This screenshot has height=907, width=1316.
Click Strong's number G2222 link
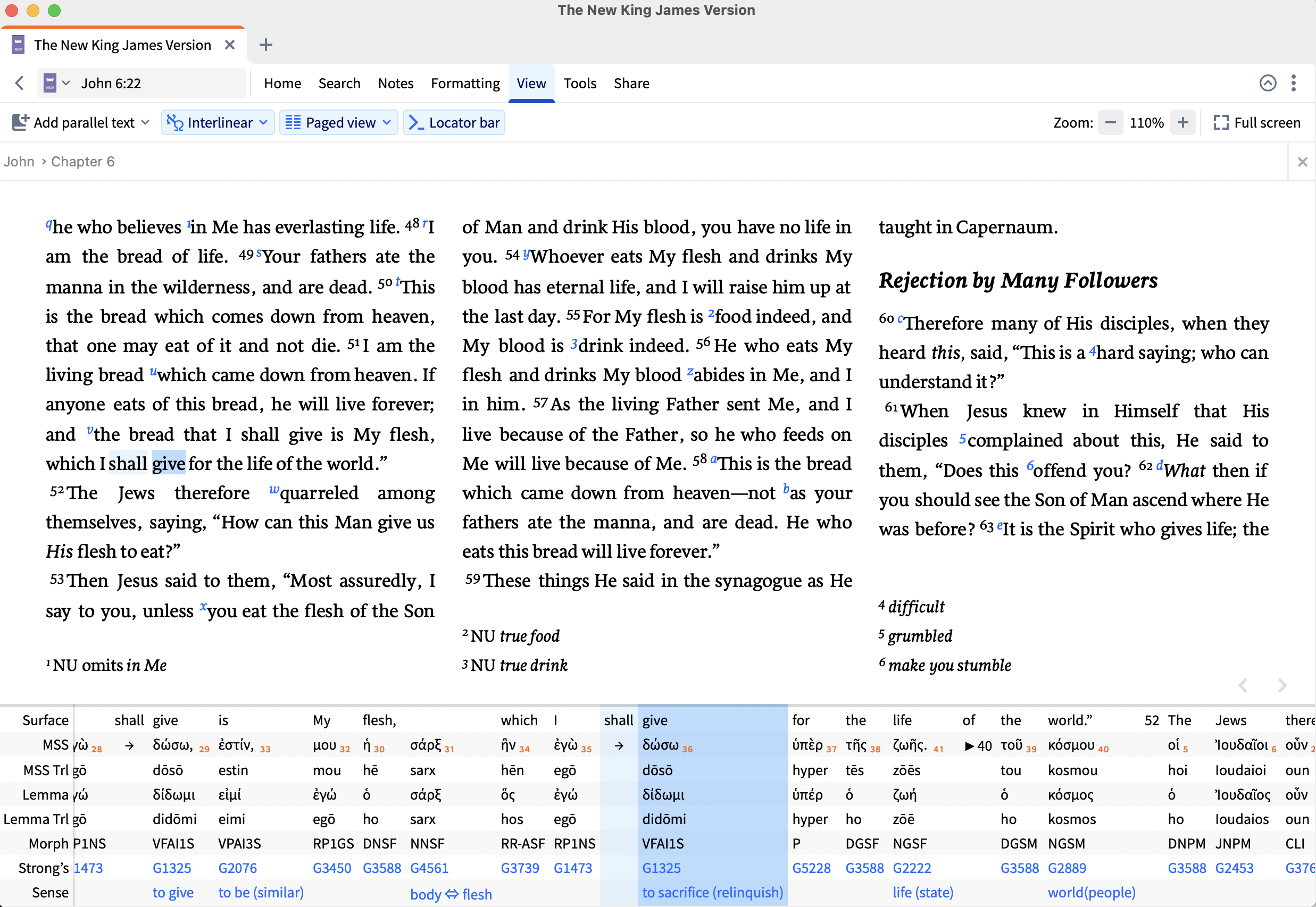coord(911,868)
